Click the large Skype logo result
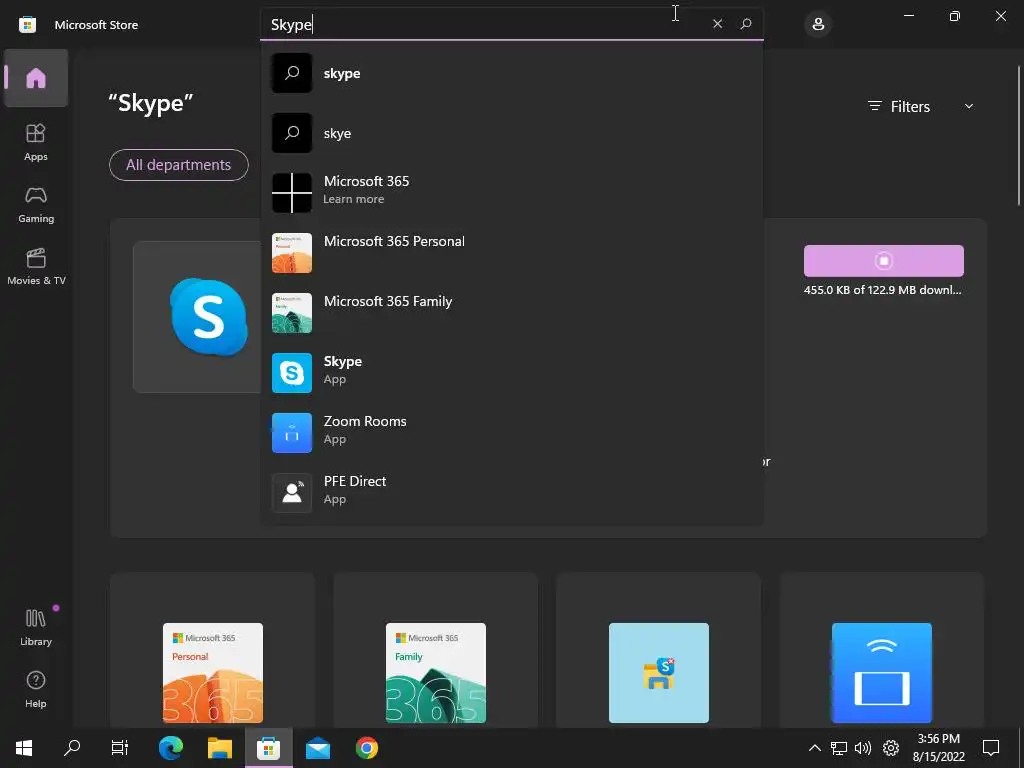This screenshot has height=768, width=1024. pos(208,317)
